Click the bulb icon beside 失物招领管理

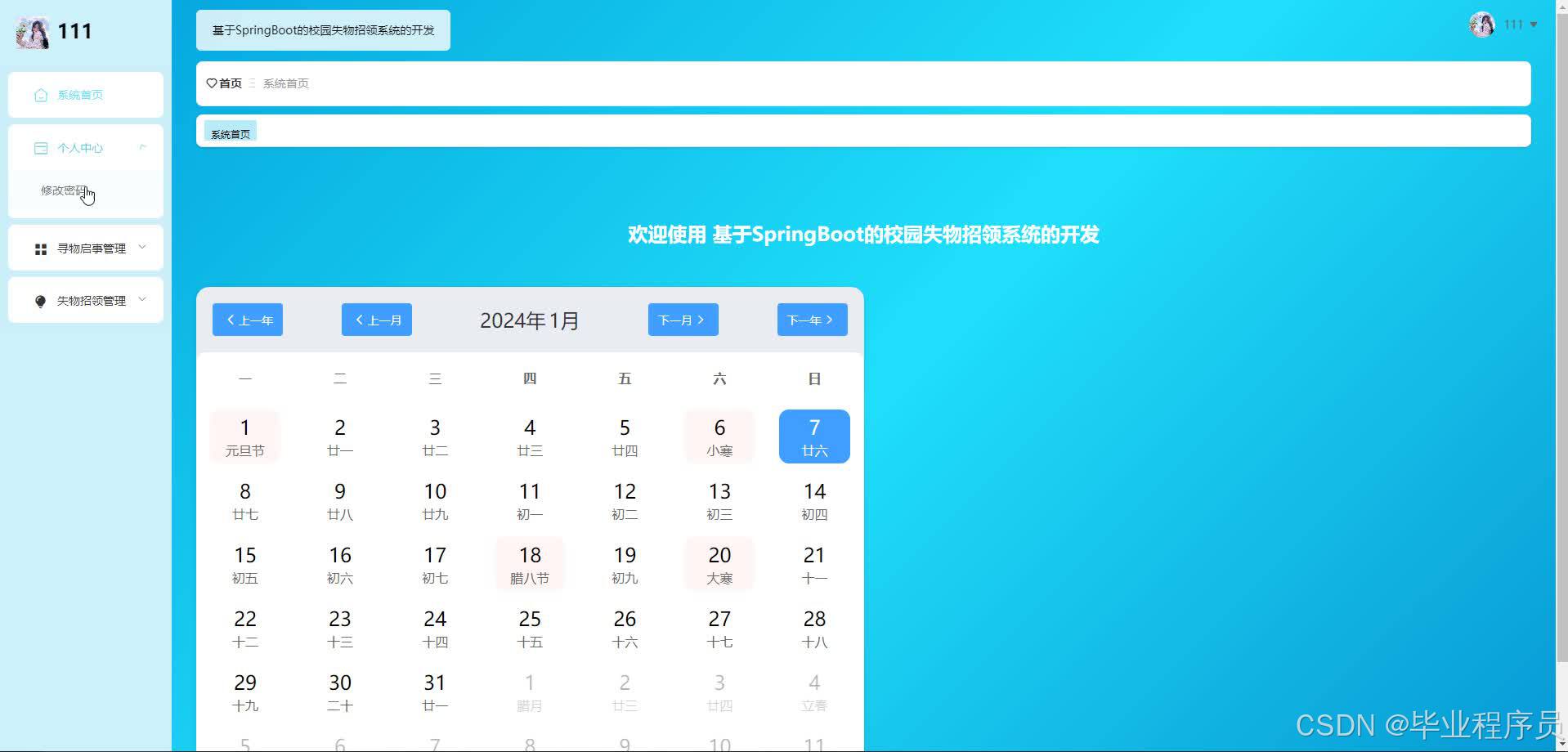(x=41, y=301)
